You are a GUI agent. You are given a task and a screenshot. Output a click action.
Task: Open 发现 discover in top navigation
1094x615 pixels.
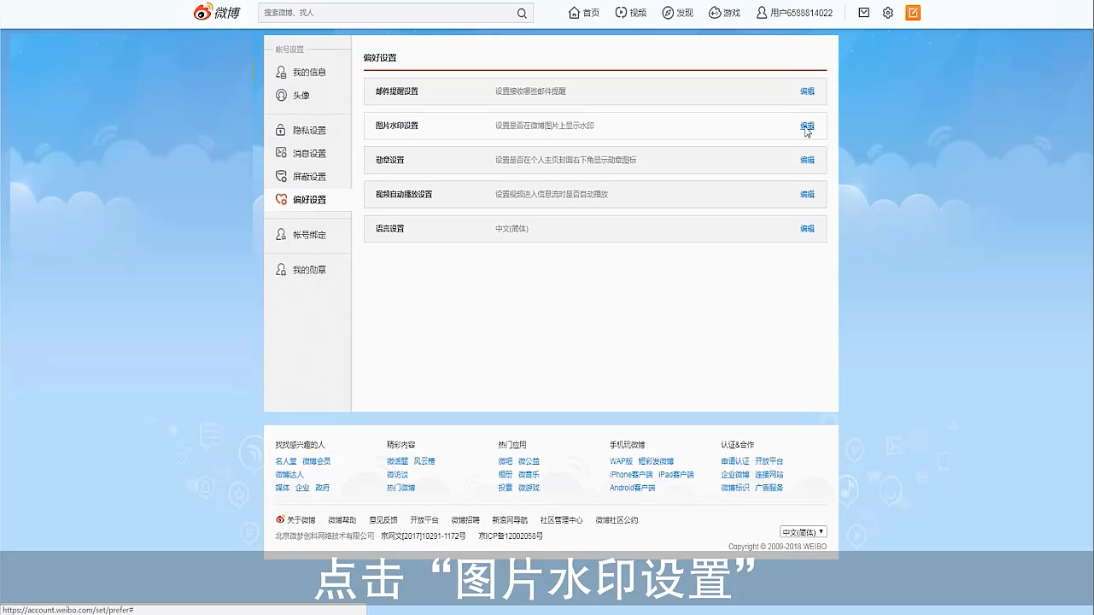(x=677, y=13)
